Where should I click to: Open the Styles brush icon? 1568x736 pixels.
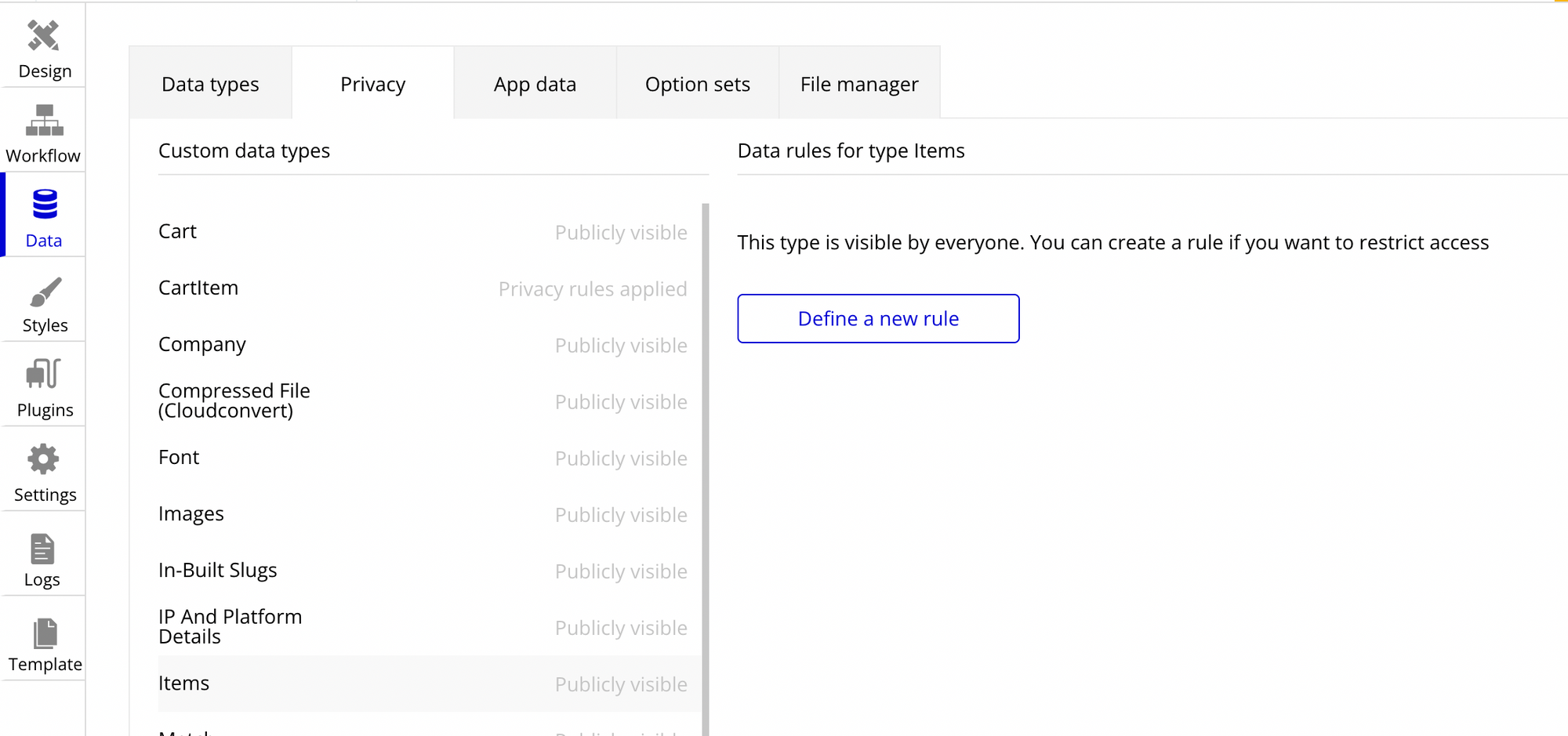coord(45,292)
